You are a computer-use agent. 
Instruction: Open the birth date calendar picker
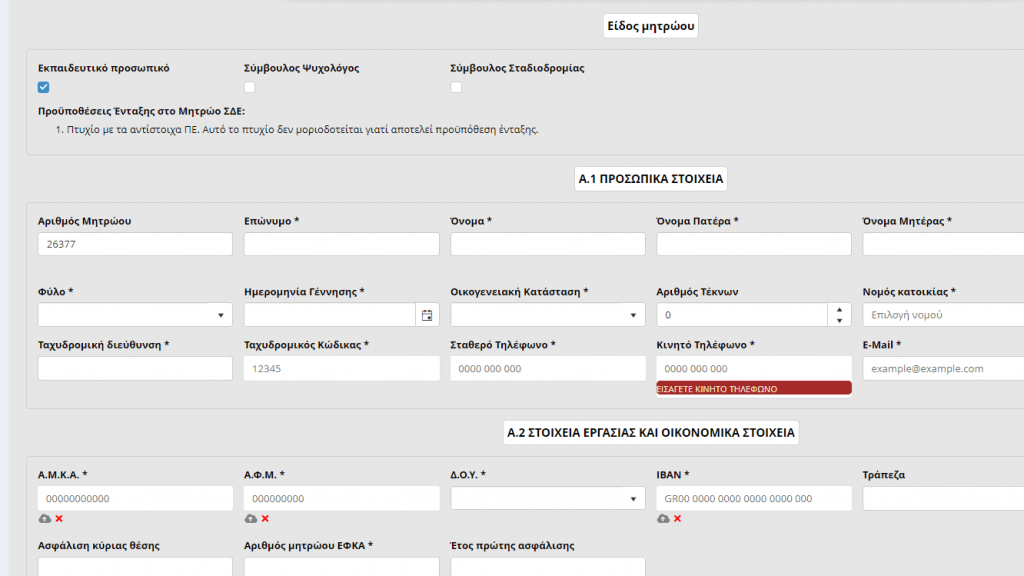[x=427, y=315]
